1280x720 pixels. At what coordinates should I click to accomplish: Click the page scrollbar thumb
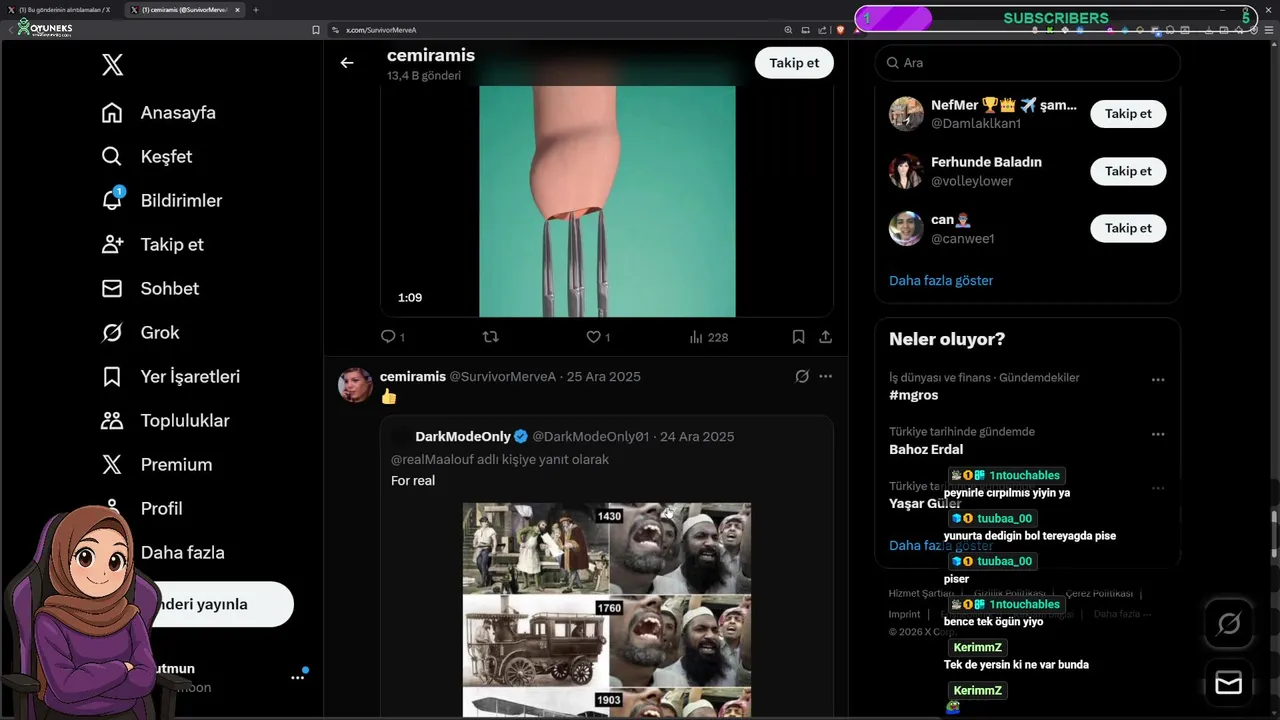click(x=1274, y=533)
